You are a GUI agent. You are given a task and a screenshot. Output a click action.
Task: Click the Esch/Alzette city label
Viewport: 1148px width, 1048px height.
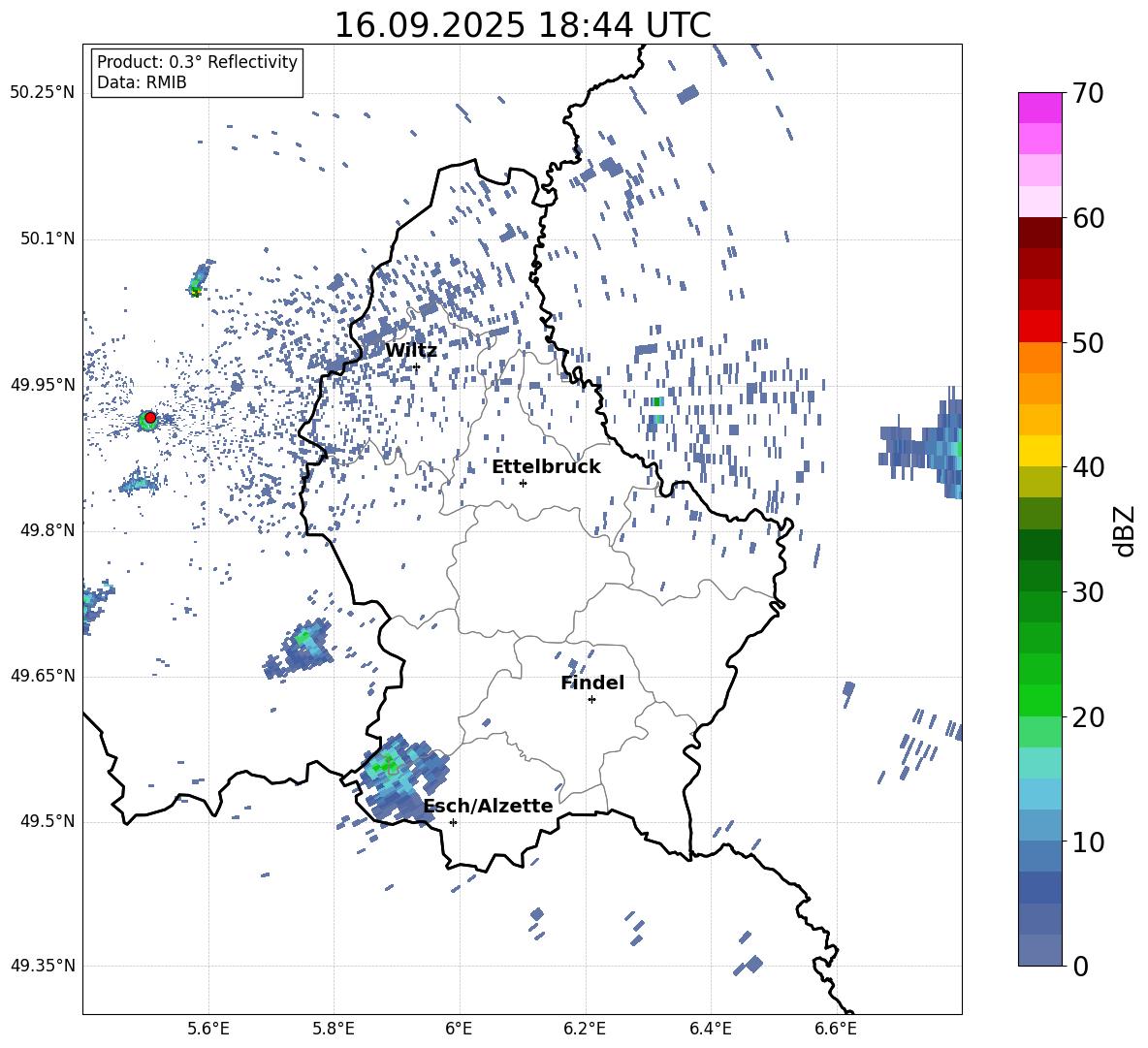(488, 806)
